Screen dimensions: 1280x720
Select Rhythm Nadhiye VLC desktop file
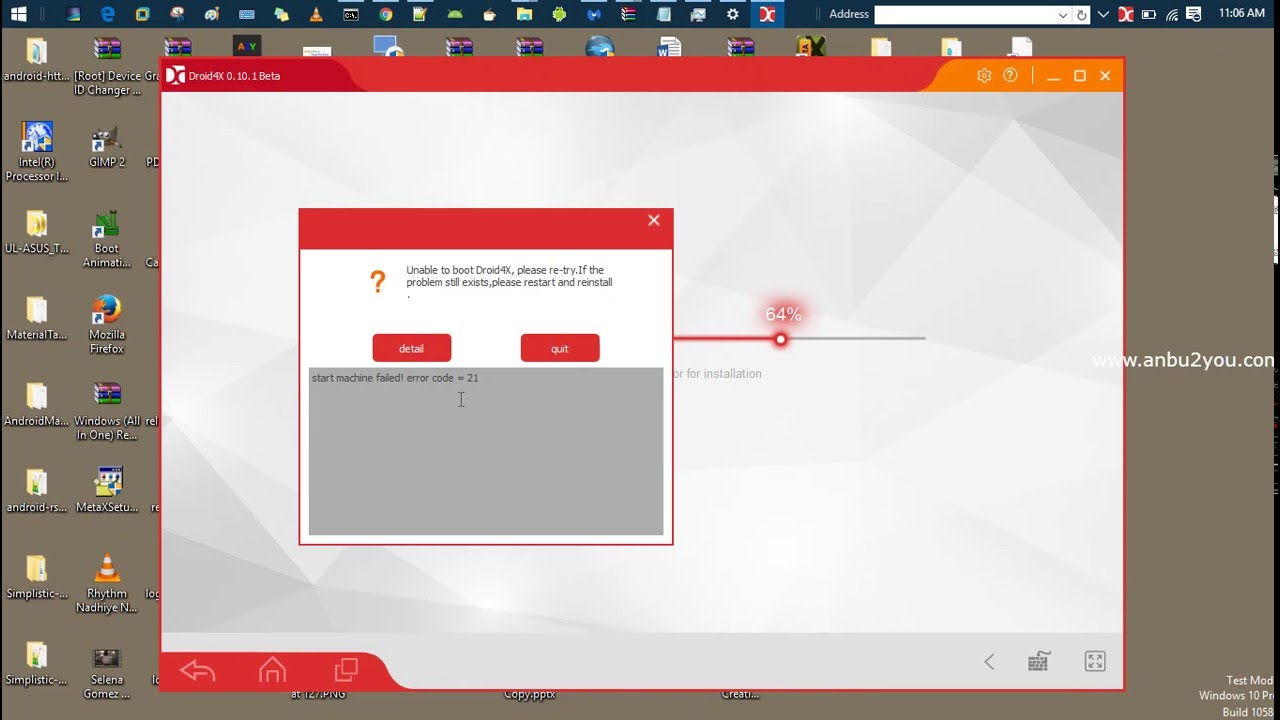[x=107, y=584]
